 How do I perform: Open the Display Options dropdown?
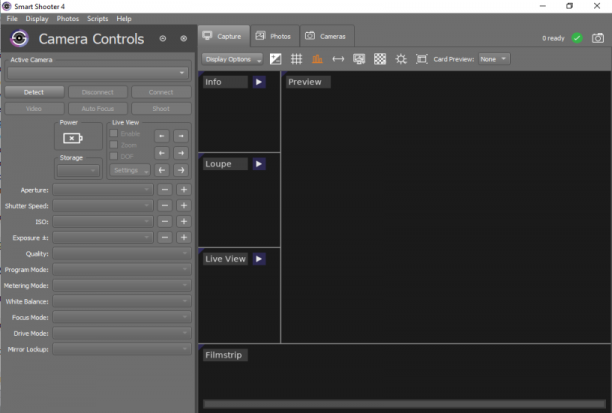click(232, 59)
